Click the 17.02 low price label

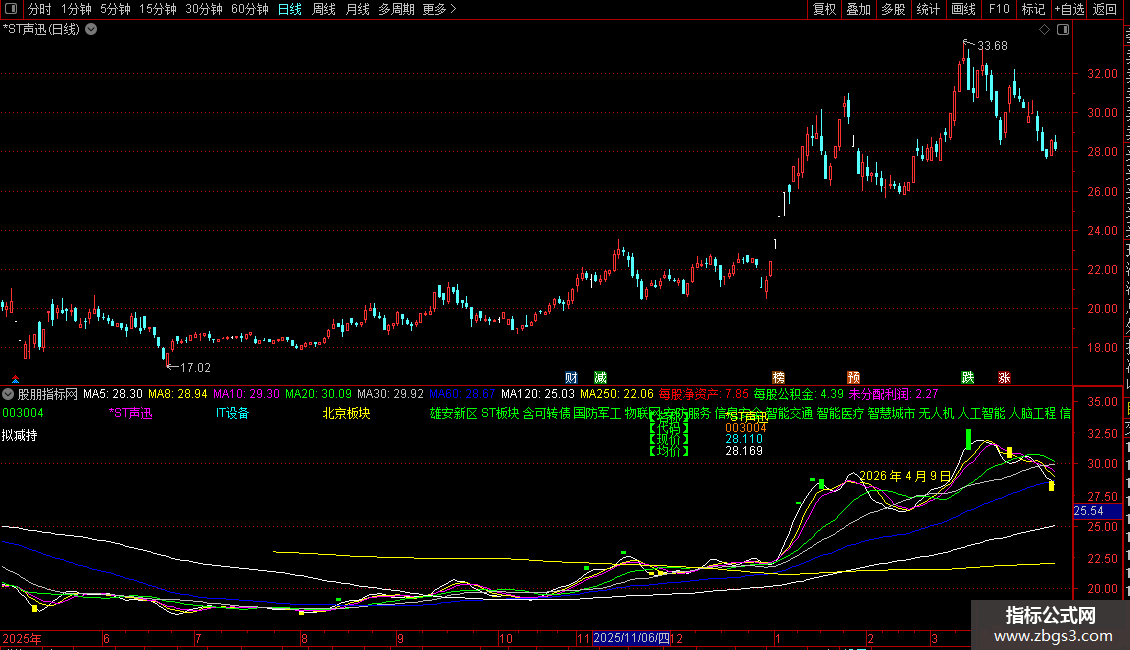tap(195, 368)
